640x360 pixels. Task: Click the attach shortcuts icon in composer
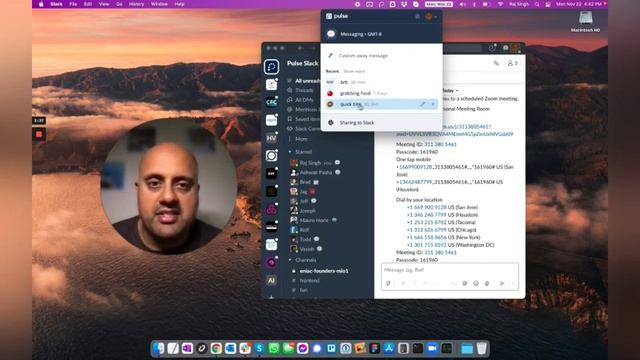pyautogui.click(x=388, y=283)
